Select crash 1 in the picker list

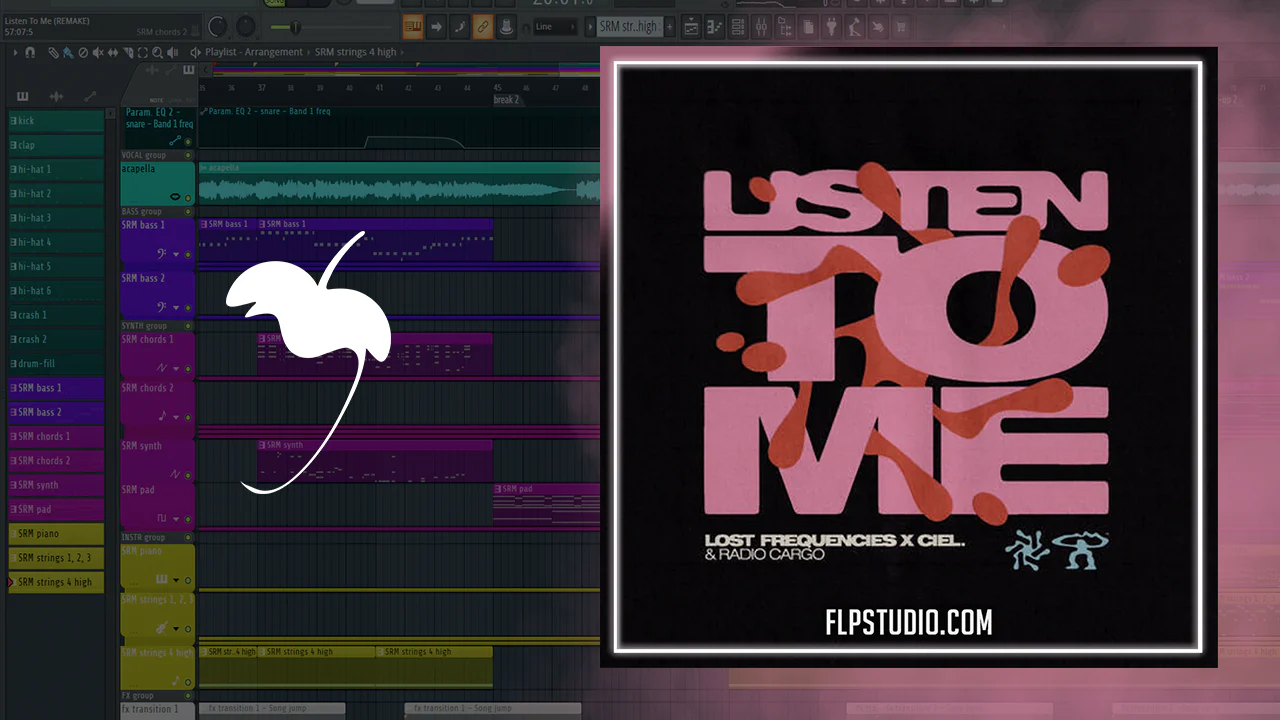pyautogui.click(x=56, y=315)
